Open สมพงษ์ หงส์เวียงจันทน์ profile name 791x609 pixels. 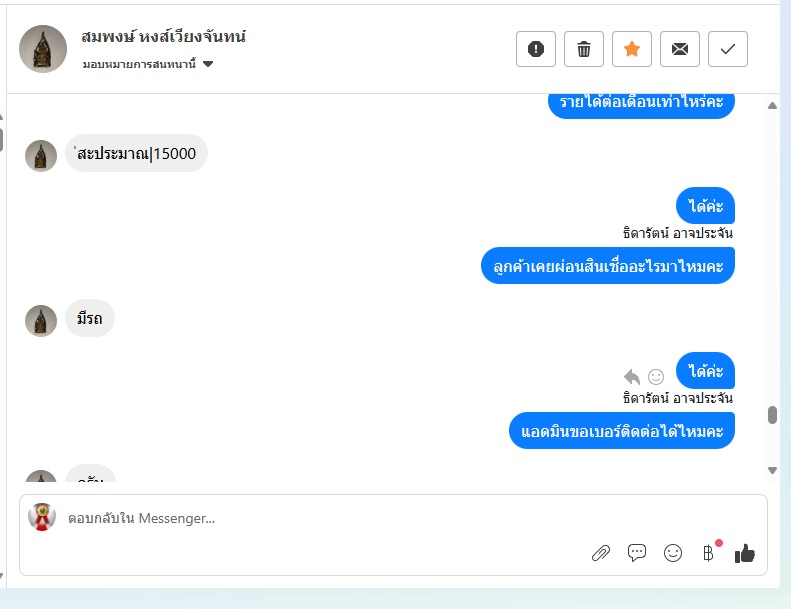point(163,36)
